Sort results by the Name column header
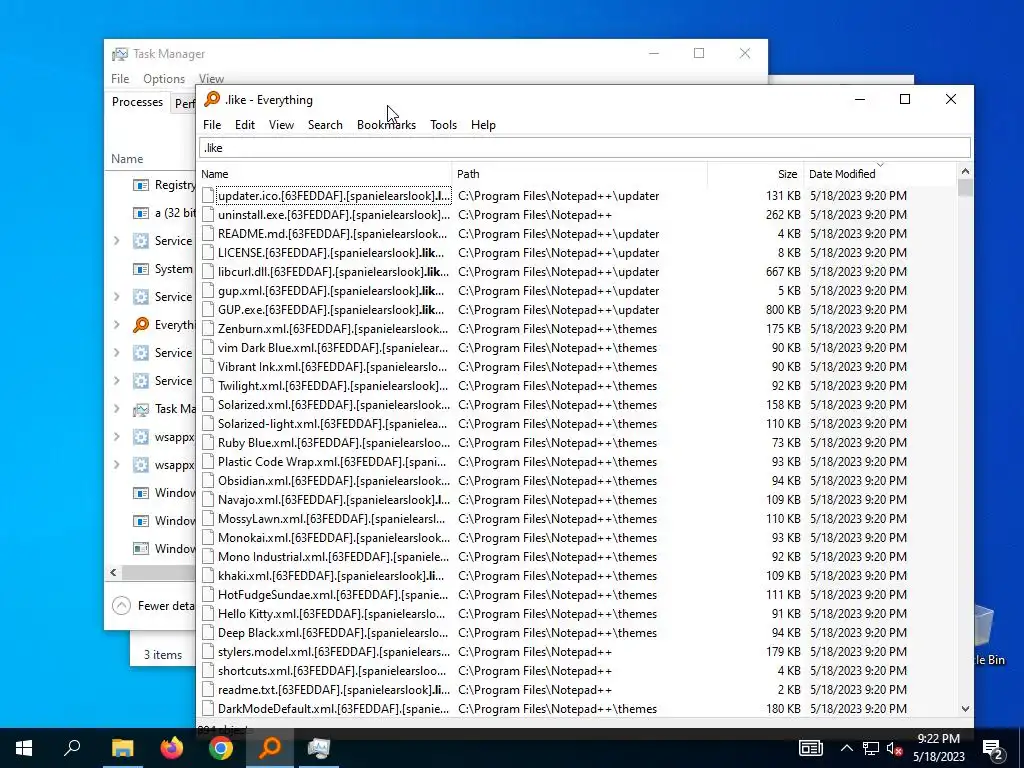 (x=325, y=174)
